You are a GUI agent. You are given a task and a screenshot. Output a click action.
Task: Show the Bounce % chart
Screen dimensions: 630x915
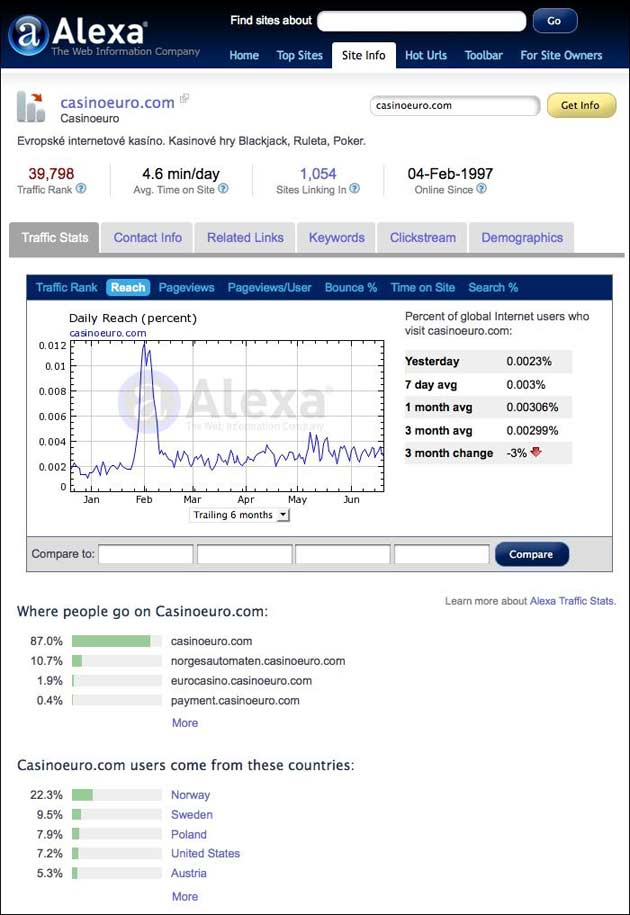[x=351, y=287]
